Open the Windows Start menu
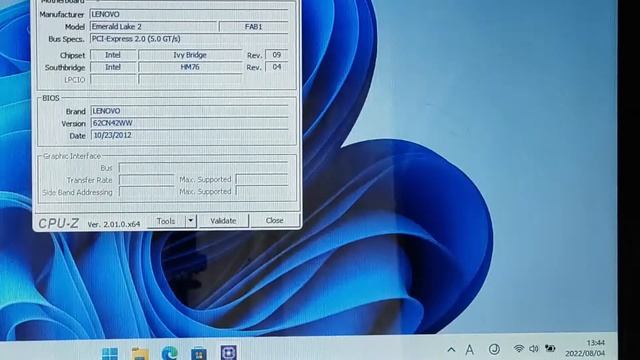 pyautogui.click(x=110, y=353)
